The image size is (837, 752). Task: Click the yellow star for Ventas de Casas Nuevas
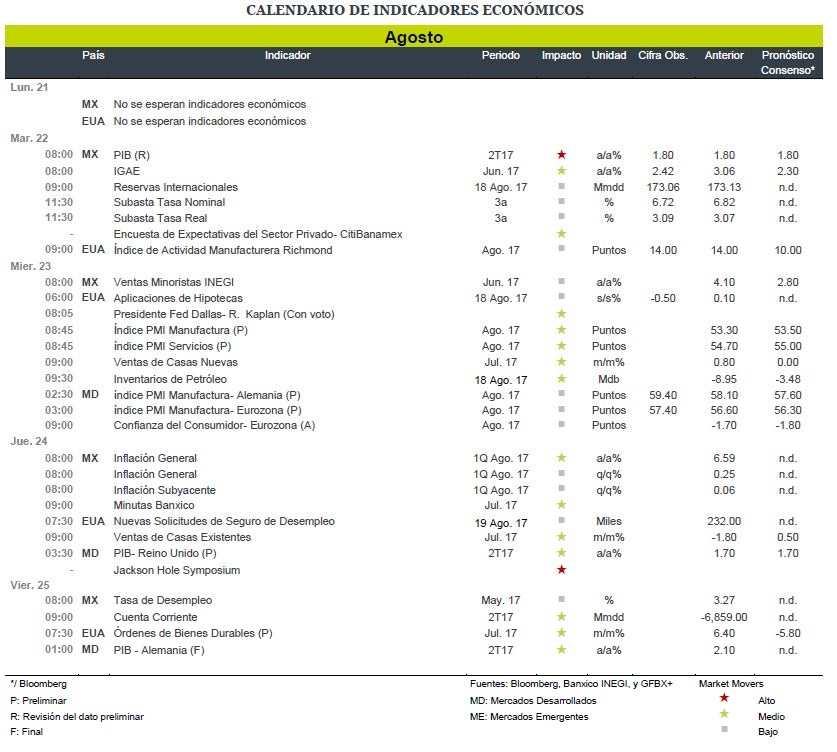coord(561,362)
